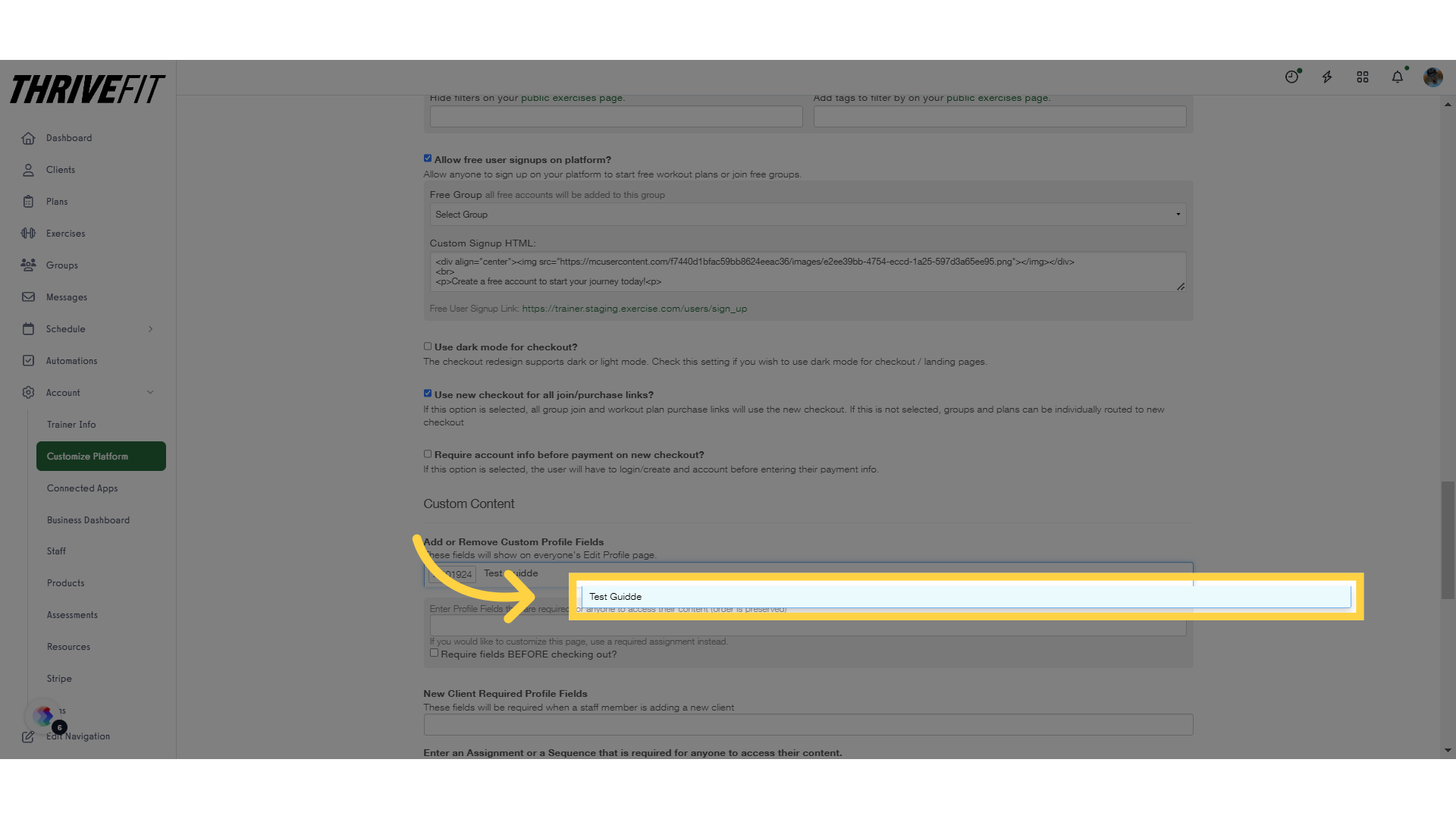
Task: Expand the Schedule sidebar chevron
Action: pos(150,328)
